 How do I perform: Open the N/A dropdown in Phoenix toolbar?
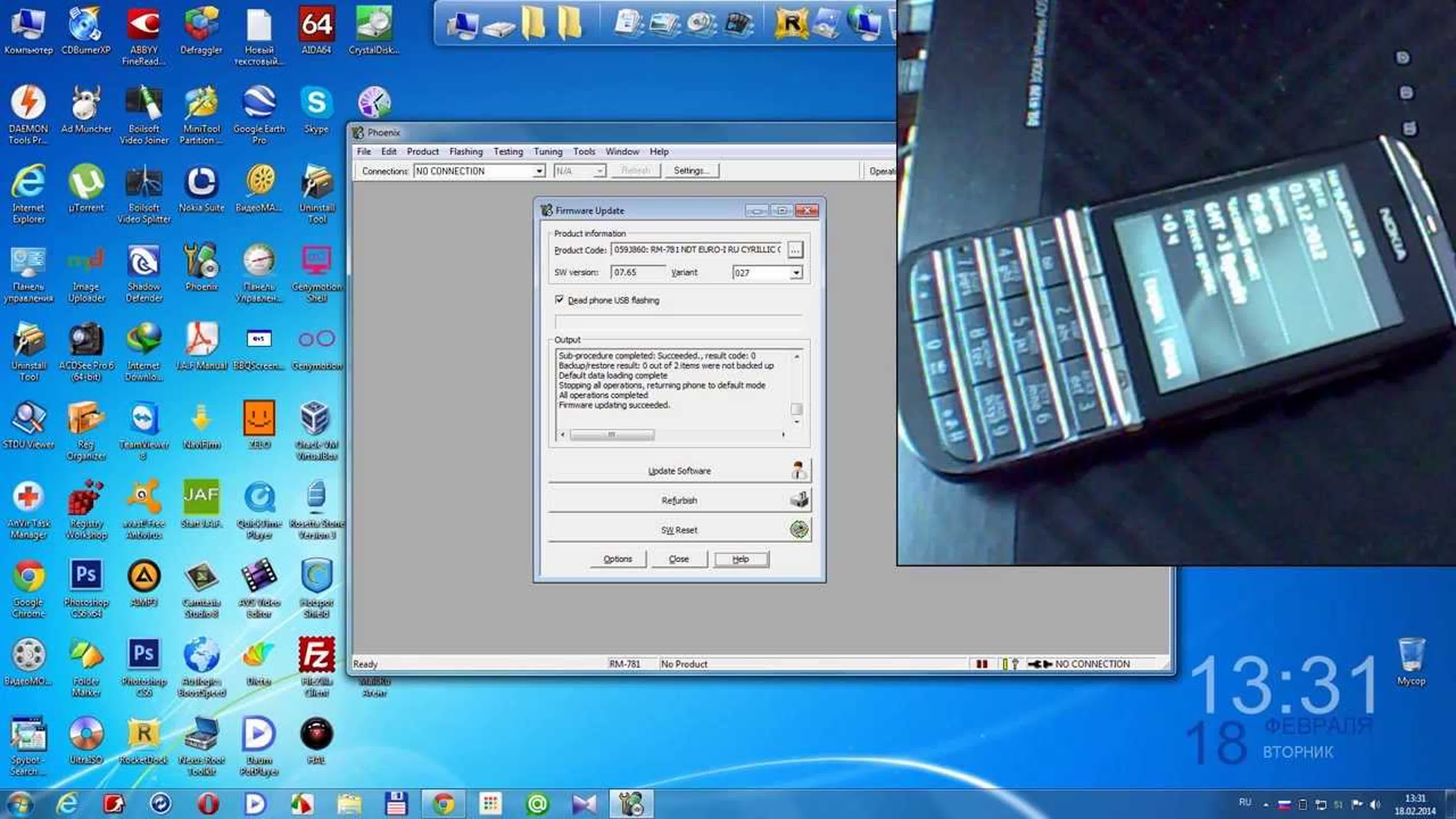tap(580, 171)
